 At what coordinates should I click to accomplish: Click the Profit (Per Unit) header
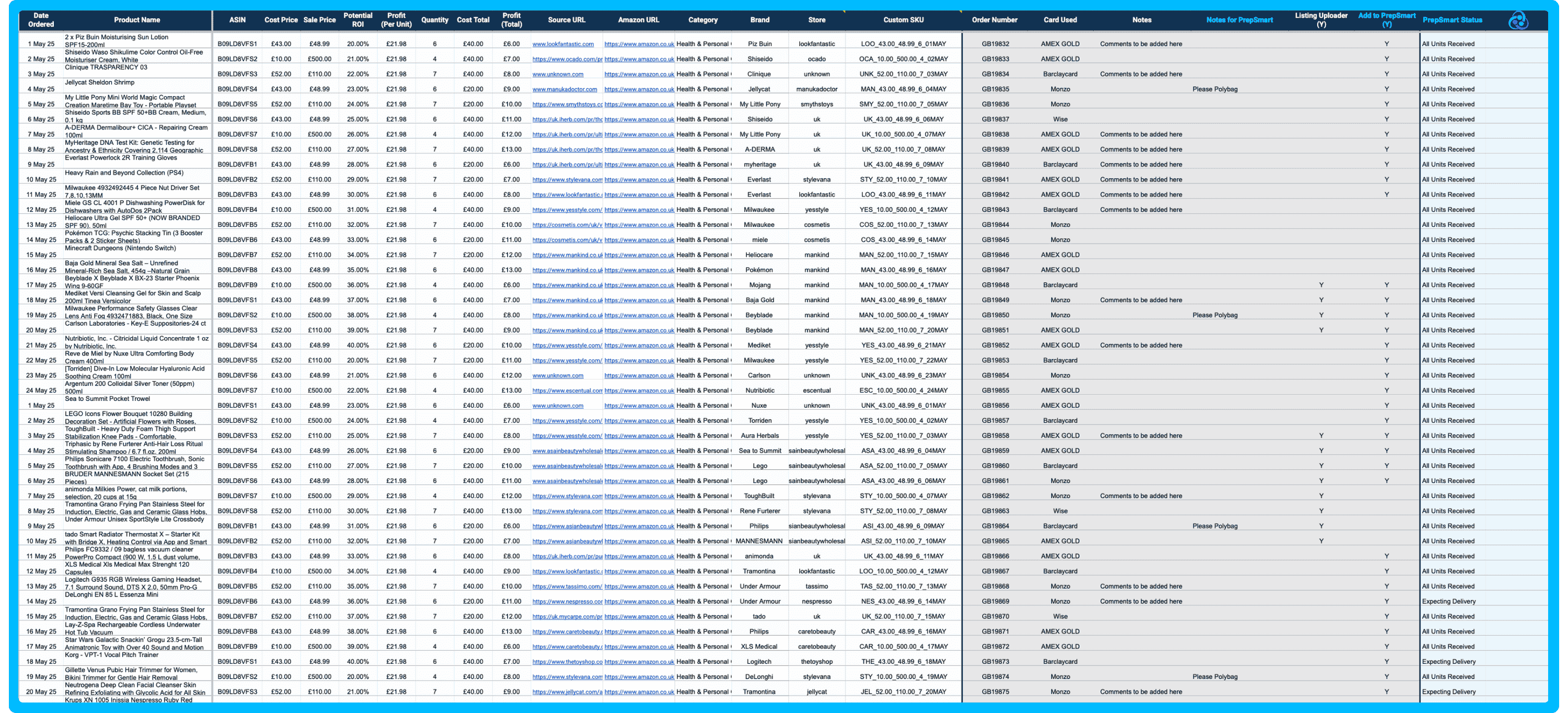396,20
